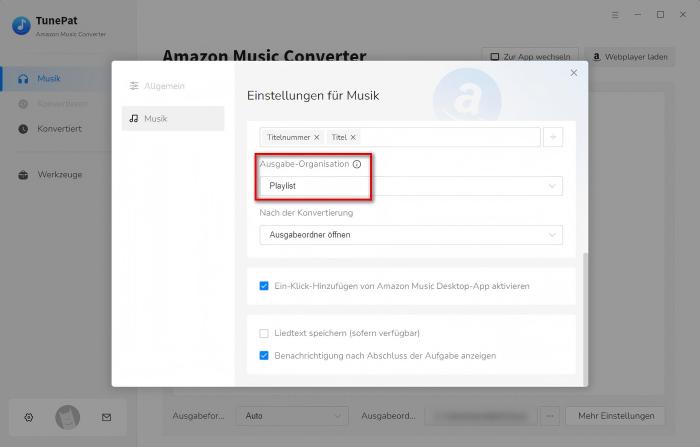Image resolution: width=700 pixels, height=447 pixels.
Task: Click the plus button to add filename tag
Action: click(553, 137)
